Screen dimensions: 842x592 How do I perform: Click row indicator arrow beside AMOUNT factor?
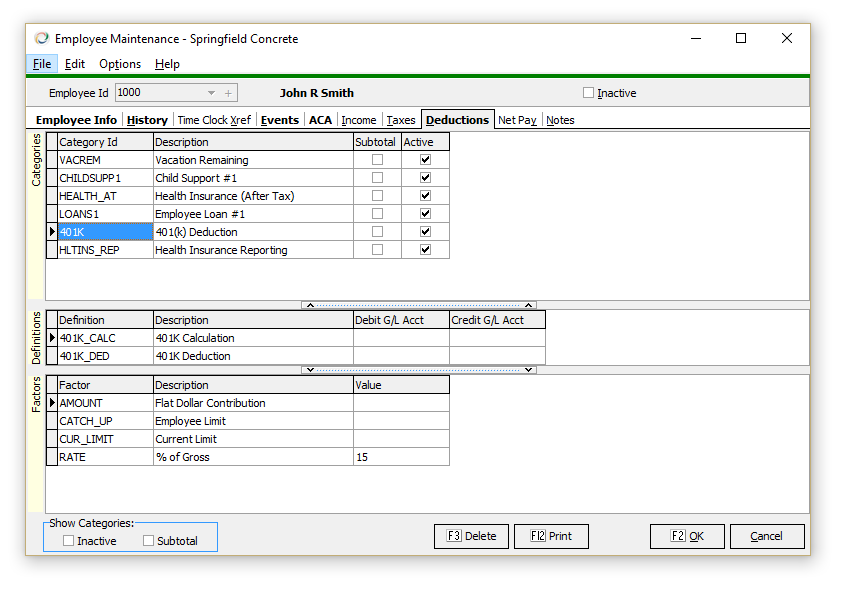[52, 403]
